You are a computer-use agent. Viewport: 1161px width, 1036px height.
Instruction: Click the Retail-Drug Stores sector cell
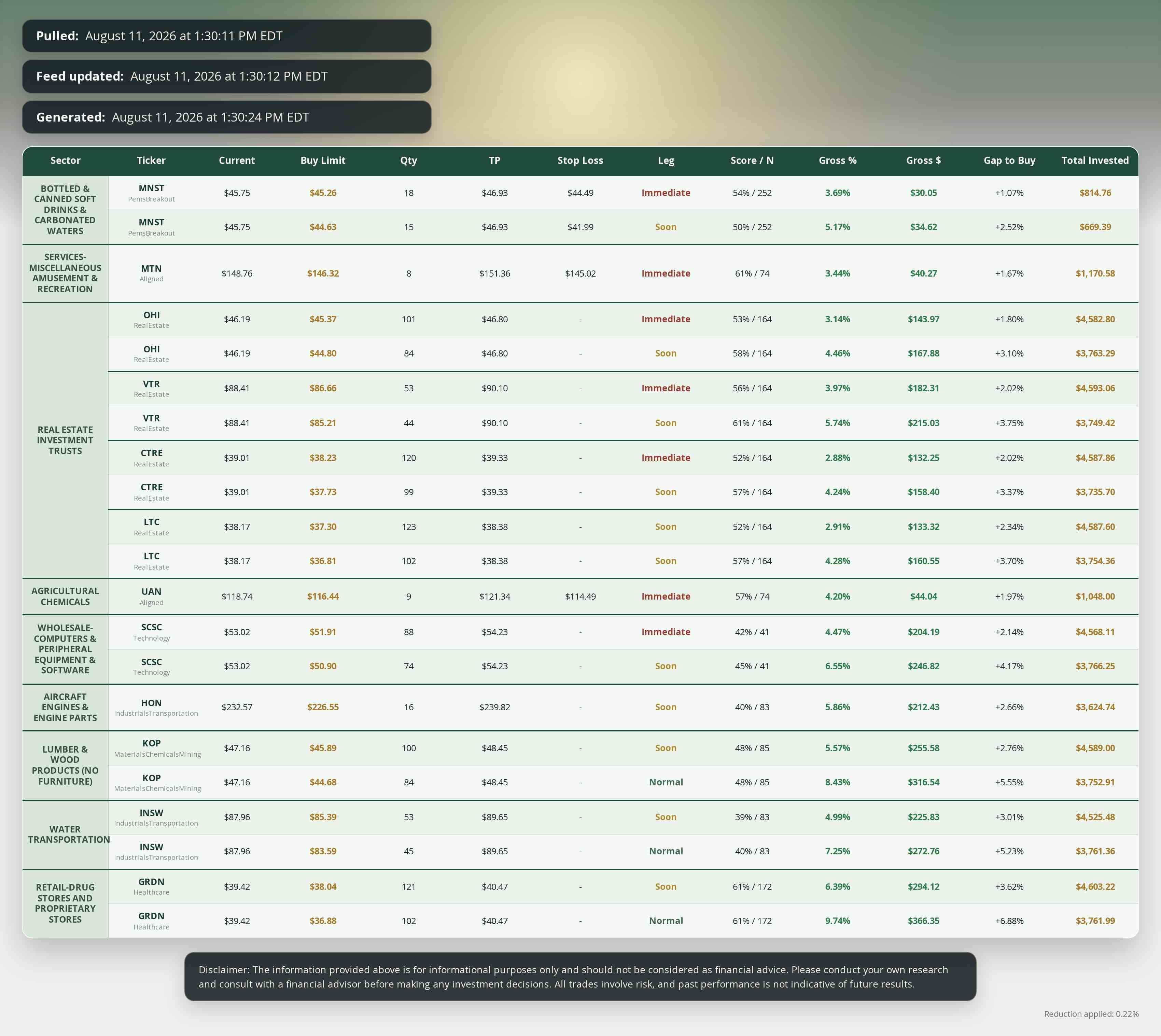coord(65,904)
